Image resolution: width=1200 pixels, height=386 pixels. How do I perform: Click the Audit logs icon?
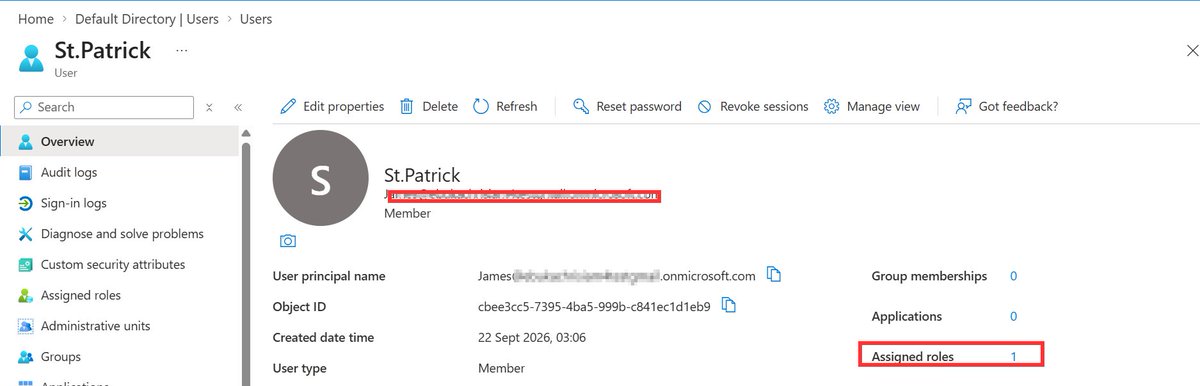[25, 173]
